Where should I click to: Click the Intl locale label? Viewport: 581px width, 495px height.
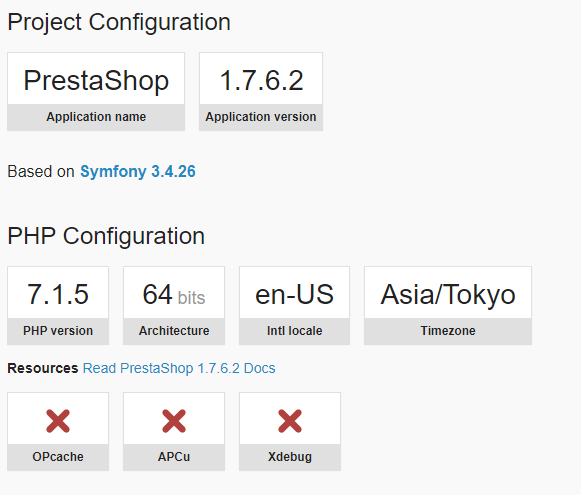click(295, 330)
